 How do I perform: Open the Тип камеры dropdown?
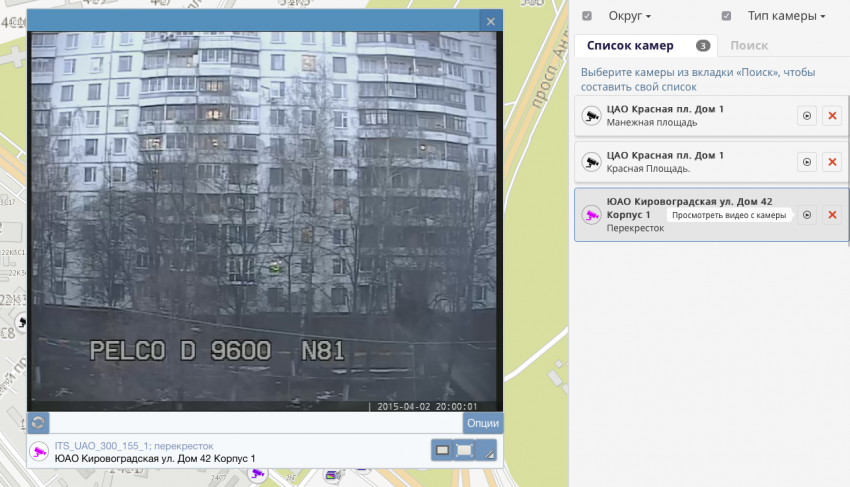(786, 16)
